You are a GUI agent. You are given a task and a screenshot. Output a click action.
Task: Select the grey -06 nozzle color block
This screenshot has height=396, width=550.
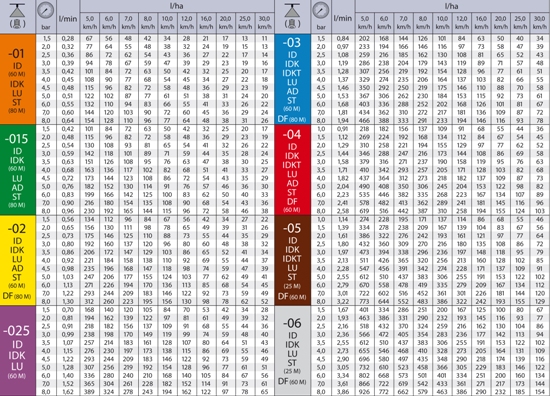[292, 351]
